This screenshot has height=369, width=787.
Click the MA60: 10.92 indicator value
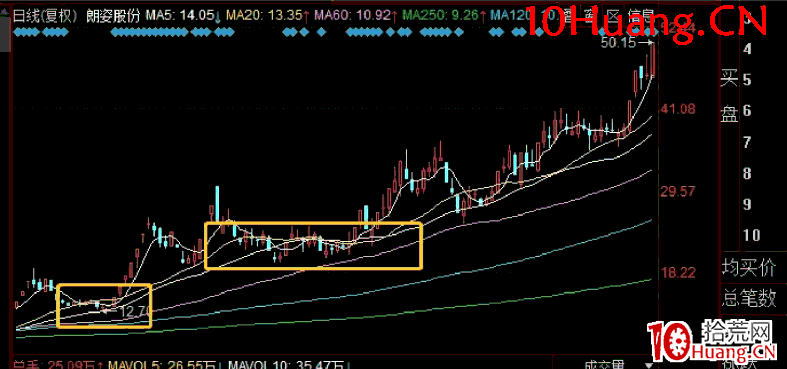(x=356, y=16)
